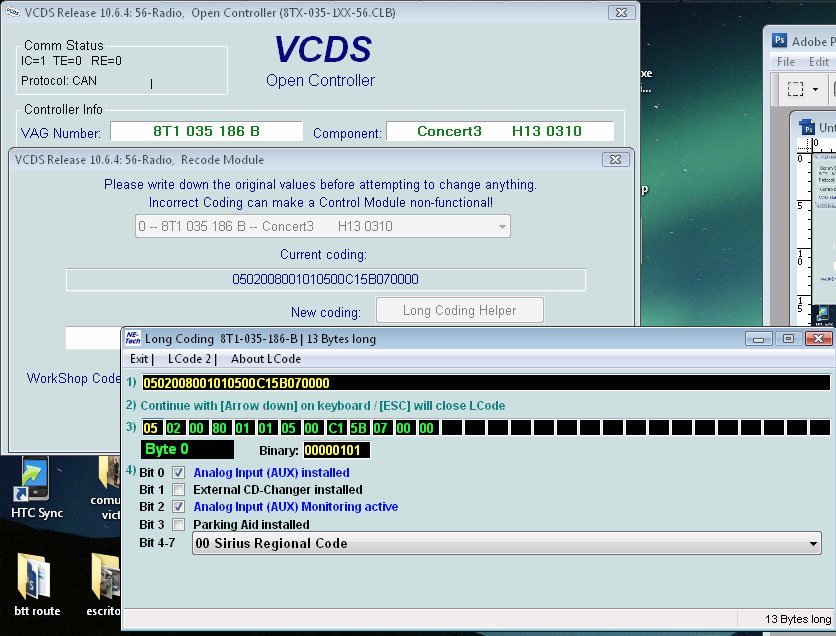Image resolution: width=836 pixels, height=636 pixels.
Task: Select byte 1 cell showing 02
Action: (x=173, y=428)
